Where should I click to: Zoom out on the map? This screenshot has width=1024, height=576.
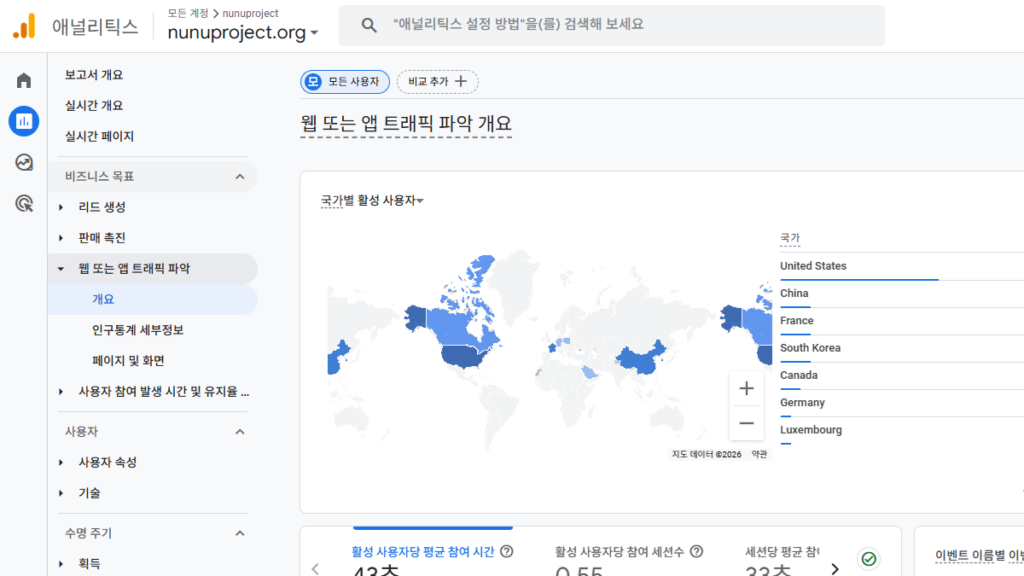pyautogui.click(x=746, y=423)
